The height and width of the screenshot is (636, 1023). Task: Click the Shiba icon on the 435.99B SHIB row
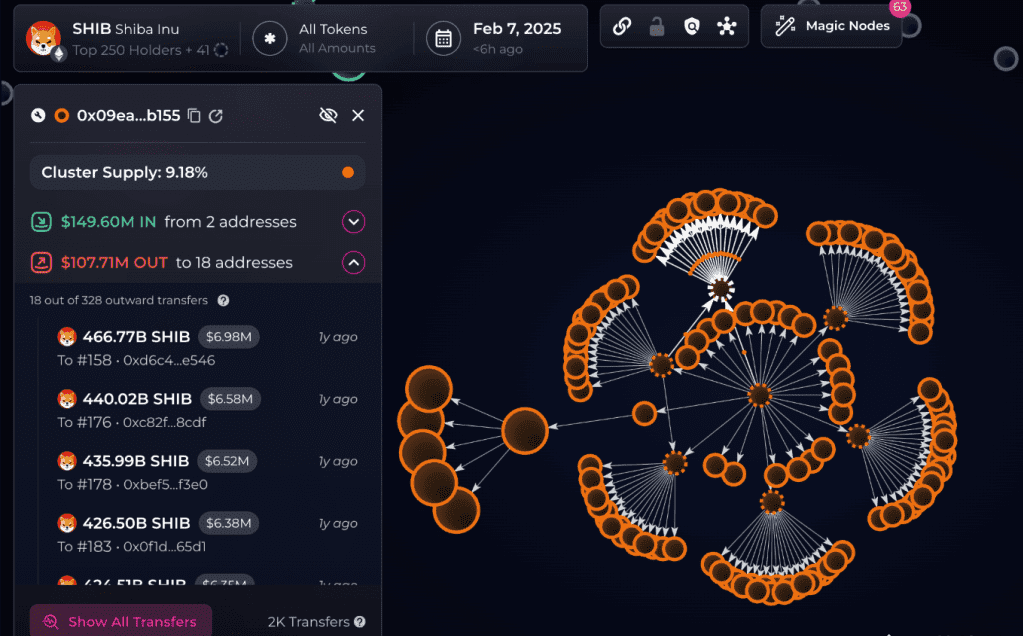(67, 461)
